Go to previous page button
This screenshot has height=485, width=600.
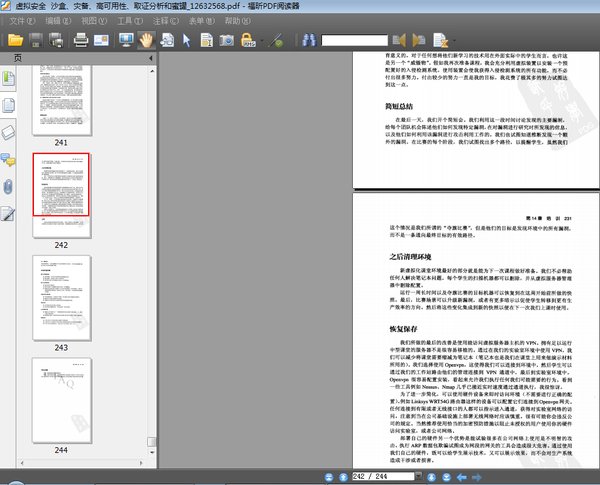click(x=343, y=477)
